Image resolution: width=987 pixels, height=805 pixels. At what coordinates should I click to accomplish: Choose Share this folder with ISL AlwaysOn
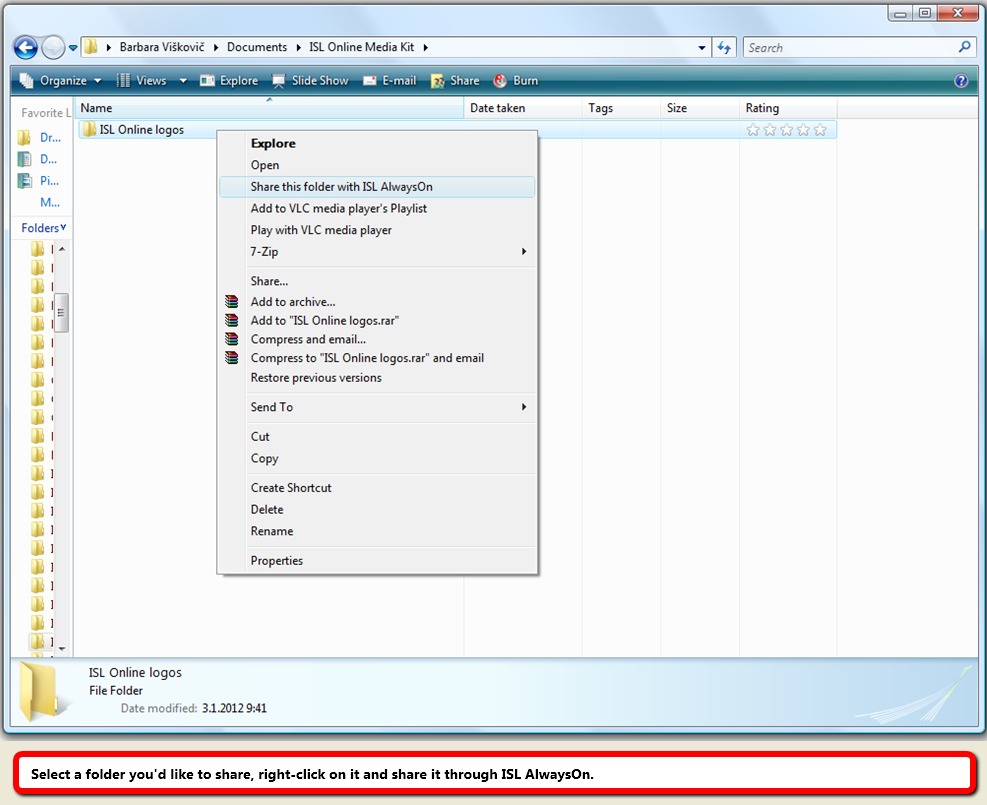[x=377, y=187]
